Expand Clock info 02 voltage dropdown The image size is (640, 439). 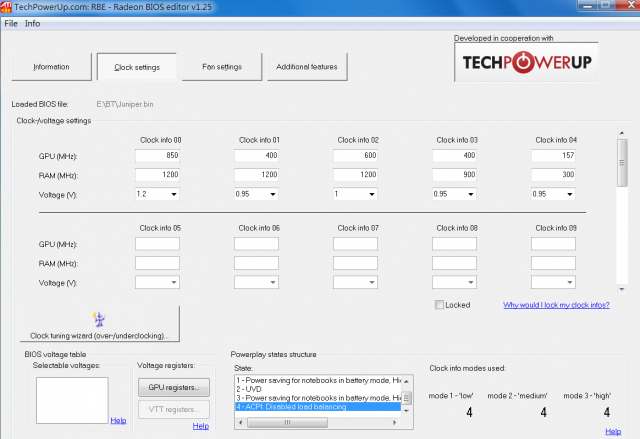[x=372, y=194]
